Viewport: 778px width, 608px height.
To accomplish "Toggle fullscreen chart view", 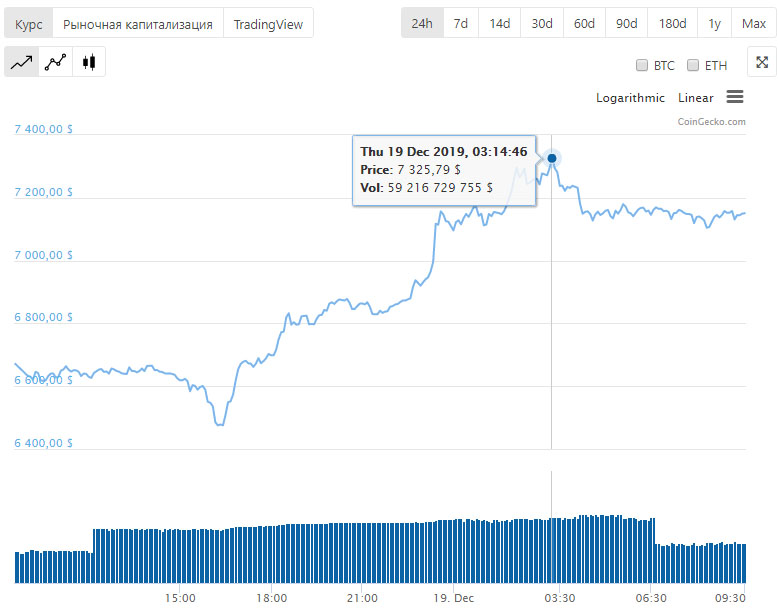I will coord(762,62).
